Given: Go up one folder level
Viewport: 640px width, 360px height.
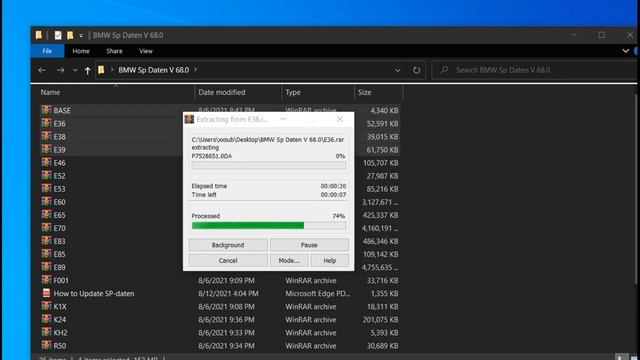Looking at the screenshot, I should pos(87,70).
